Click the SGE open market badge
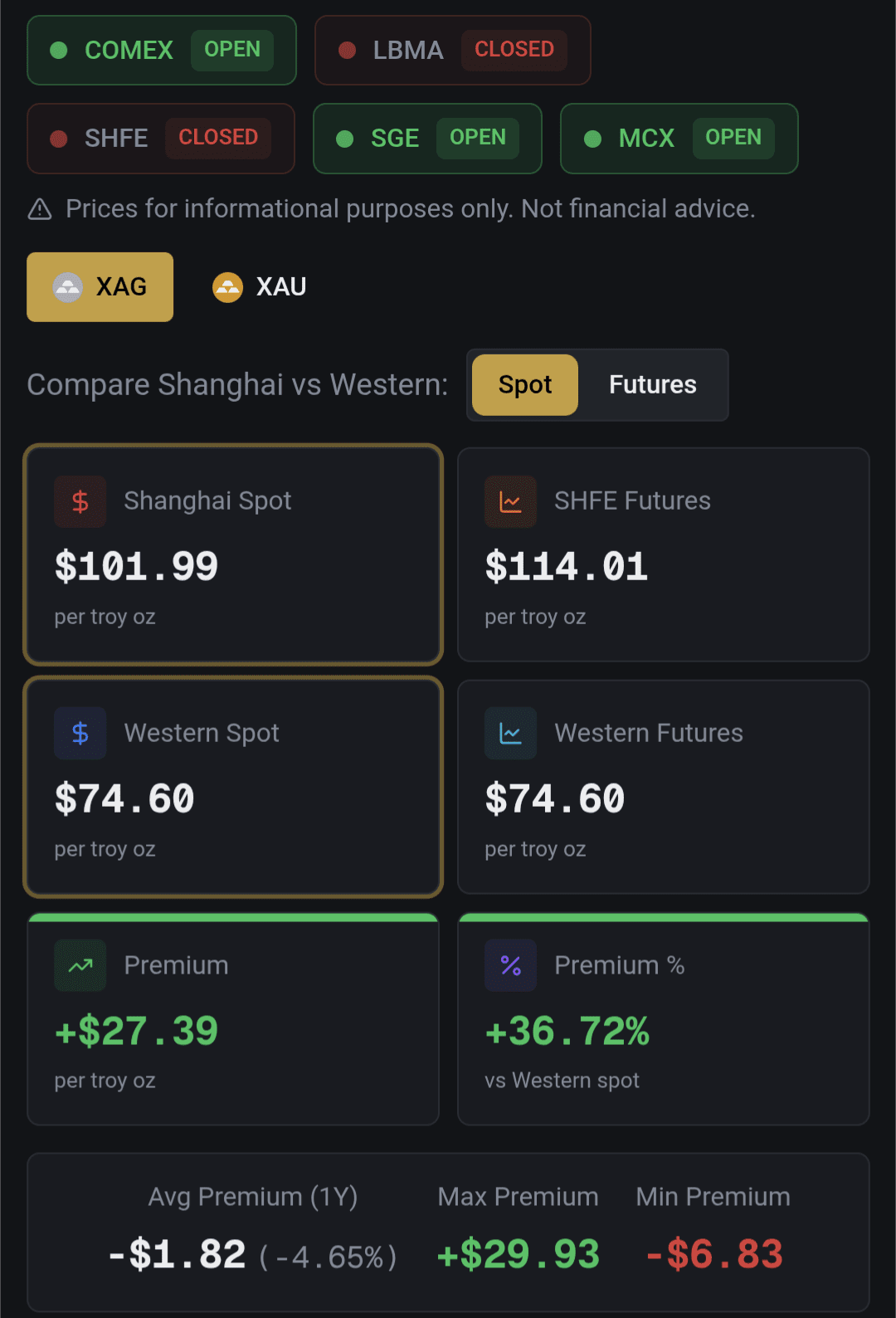 [x=427, y=139]
